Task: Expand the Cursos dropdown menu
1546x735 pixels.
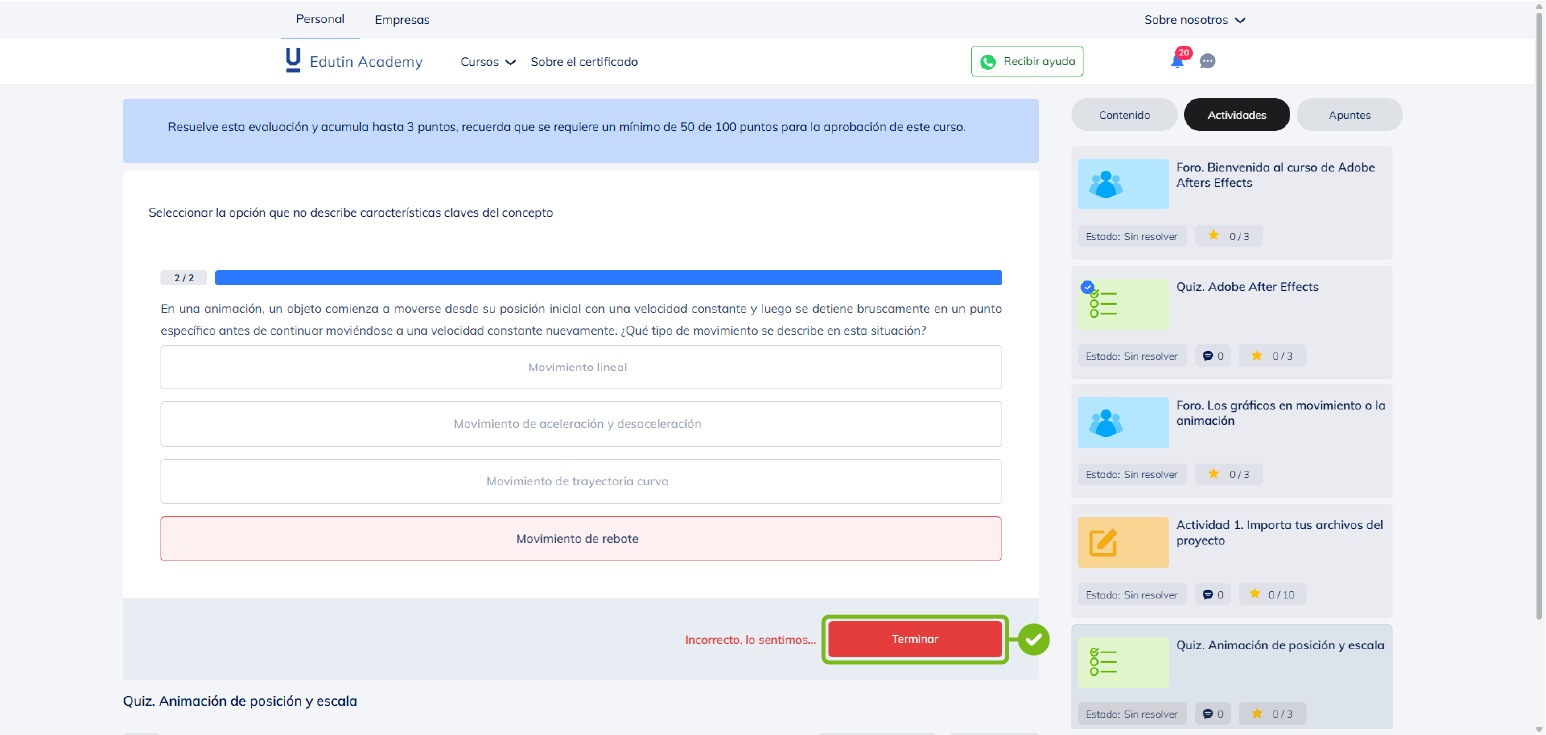Action: coord(487,62)
